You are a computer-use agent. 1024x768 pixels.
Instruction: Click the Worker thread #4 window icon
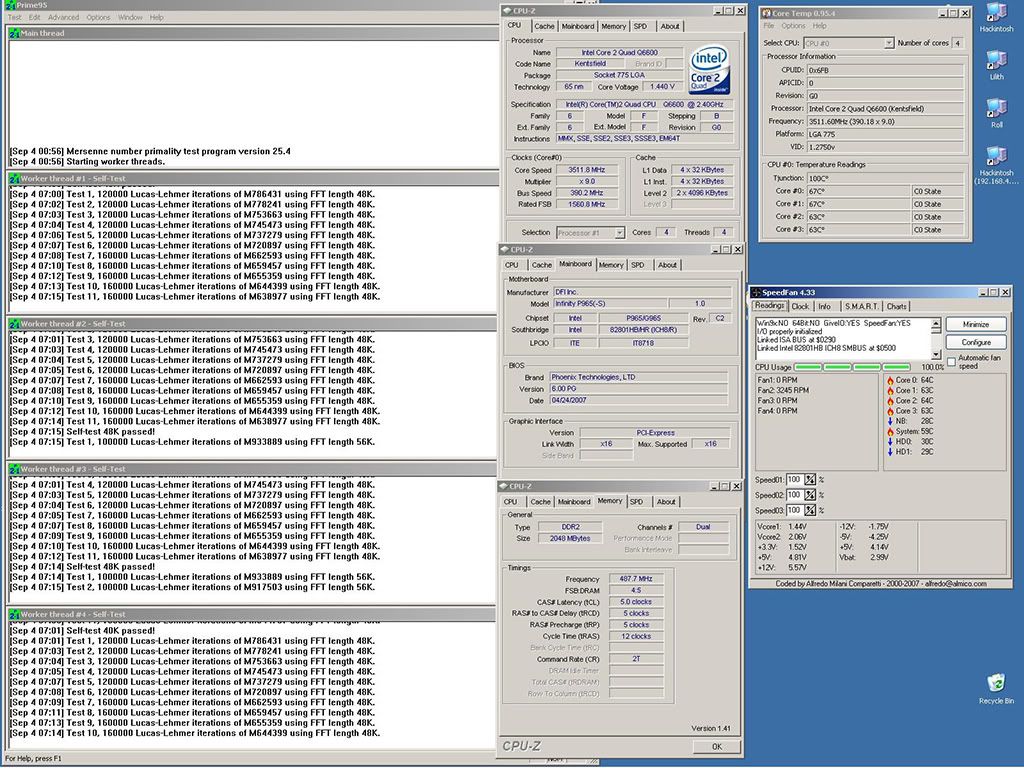point(14,615)
